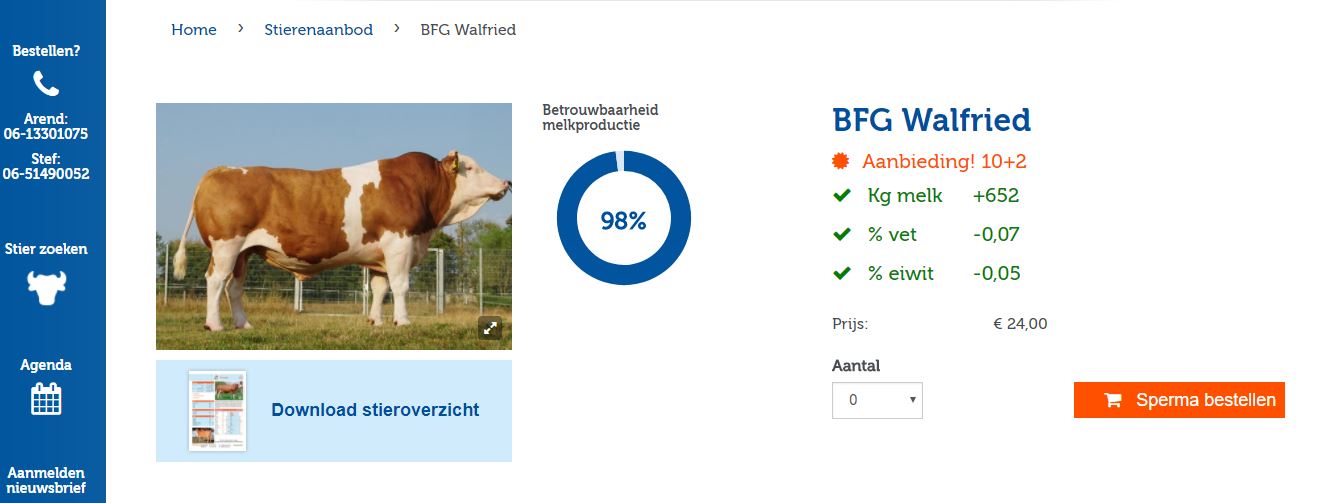Open the Agenda calendar icon
This screenshot has width=1321, height=503.
[46, 399]
